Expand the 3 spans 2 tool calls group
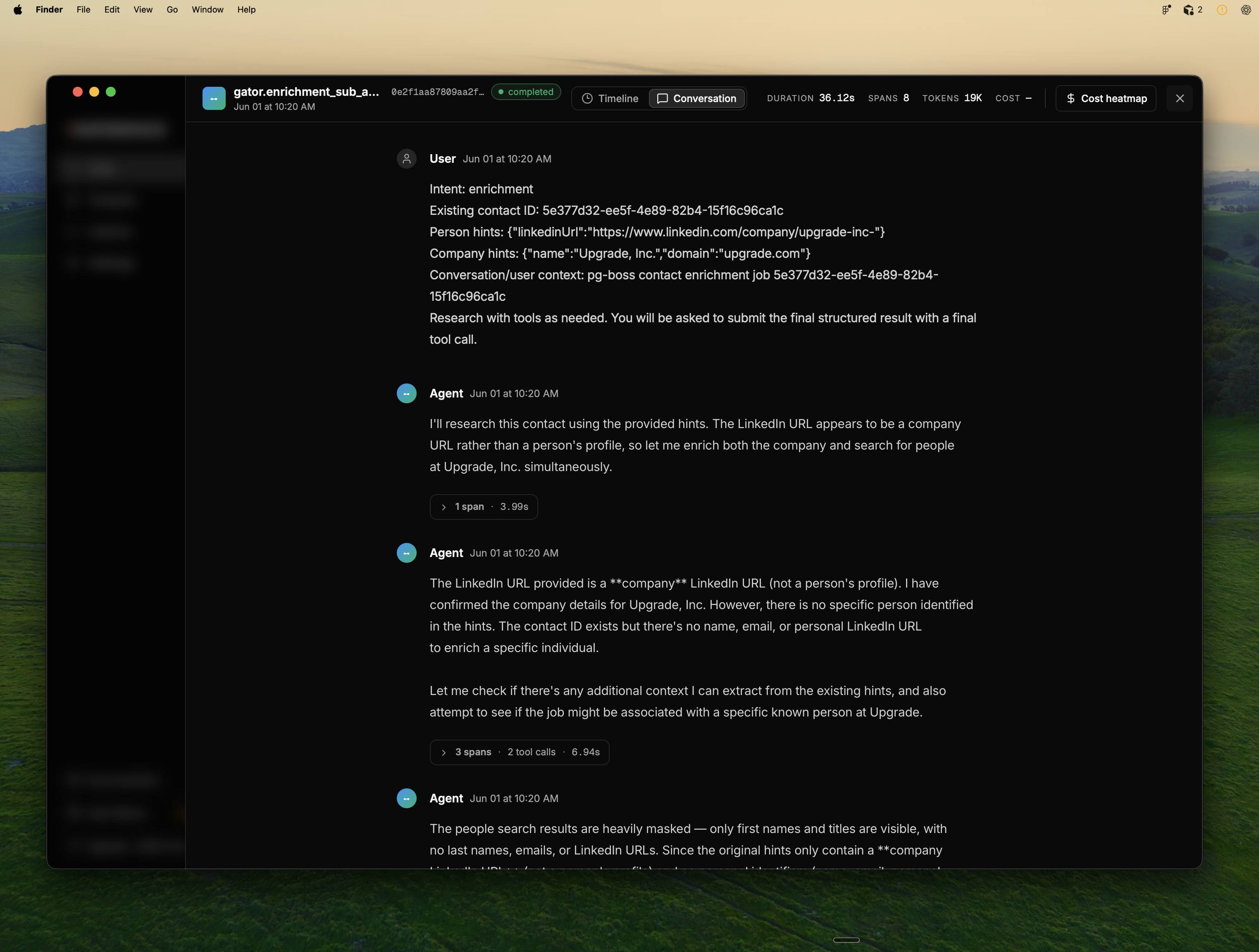1259x952 pixels. click(520, 752)
